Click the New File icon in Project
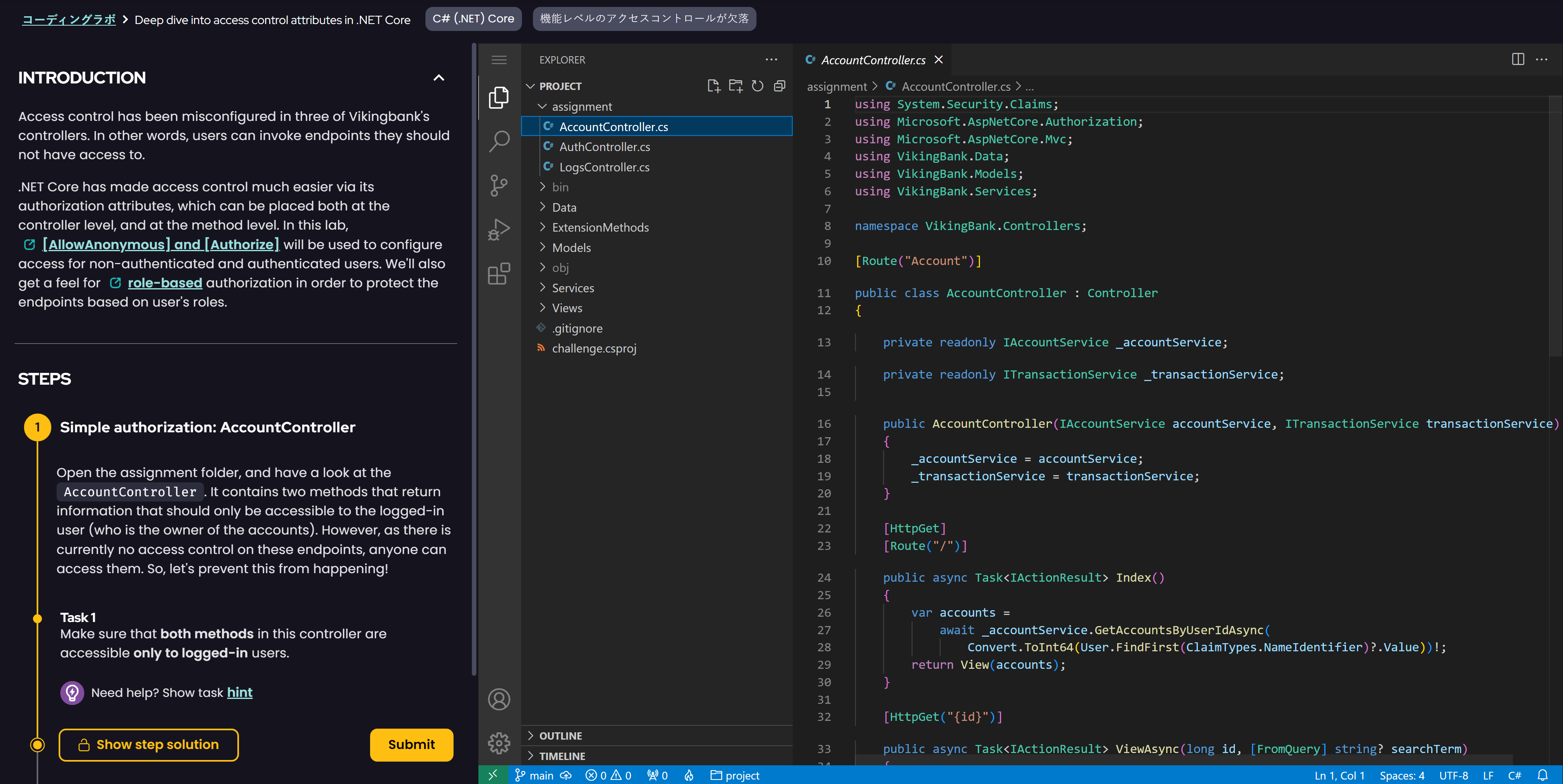Viewport: 1563px width, 784px height. point(714,85)
